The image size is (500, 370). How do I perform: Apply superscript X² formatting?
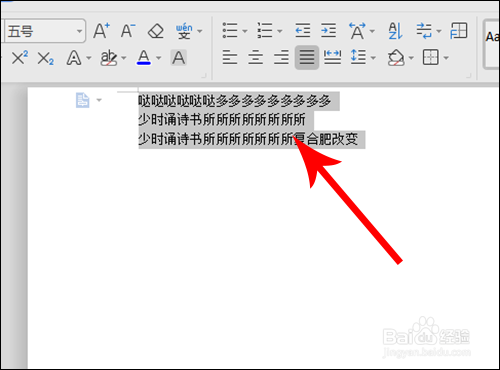(20, 58)
